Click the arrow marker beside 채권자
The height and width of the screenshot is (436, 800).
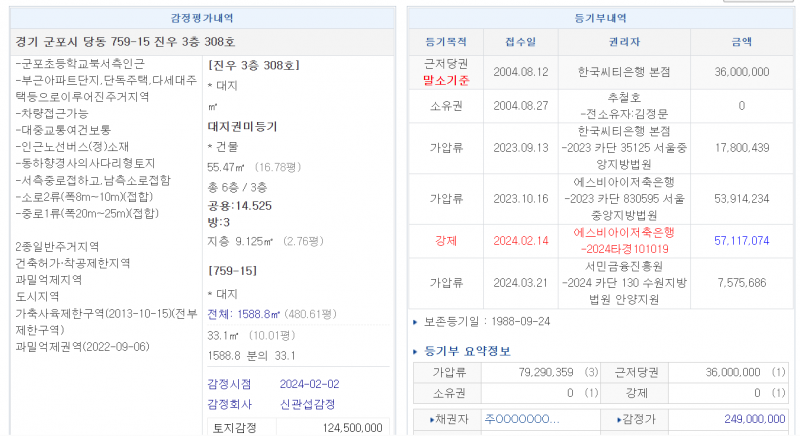432,419
